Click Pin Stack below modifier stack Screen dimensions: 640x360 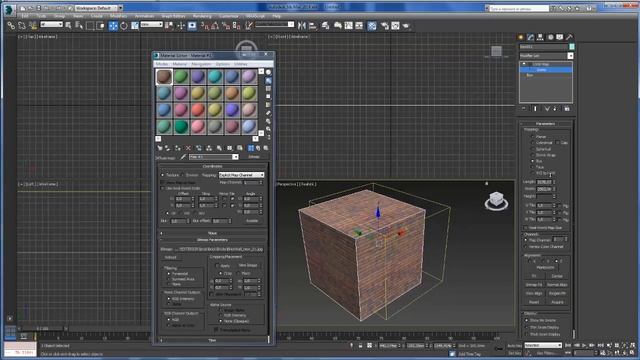coord(524,109)
